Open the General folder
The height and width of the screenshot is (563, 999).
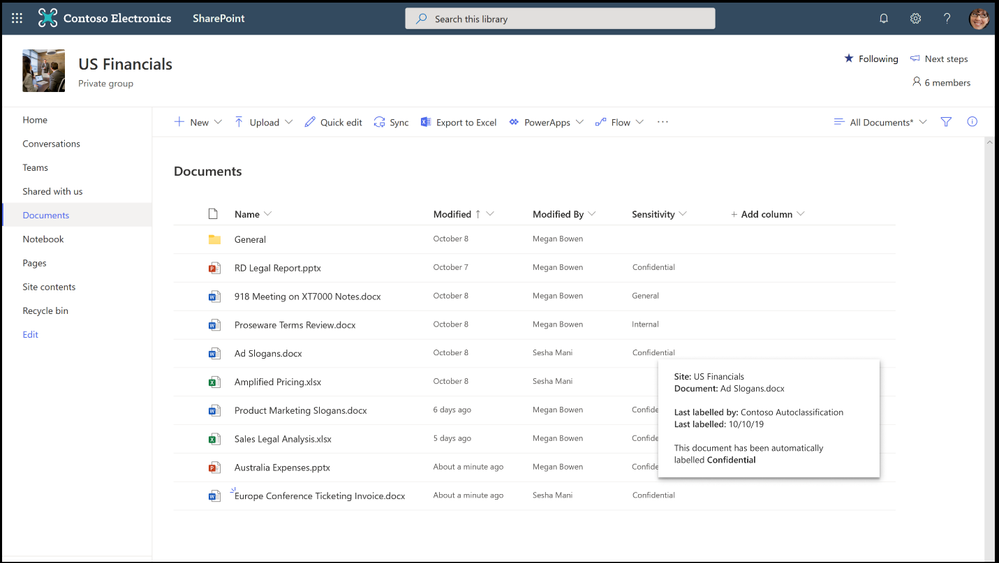tap(250, 239)
